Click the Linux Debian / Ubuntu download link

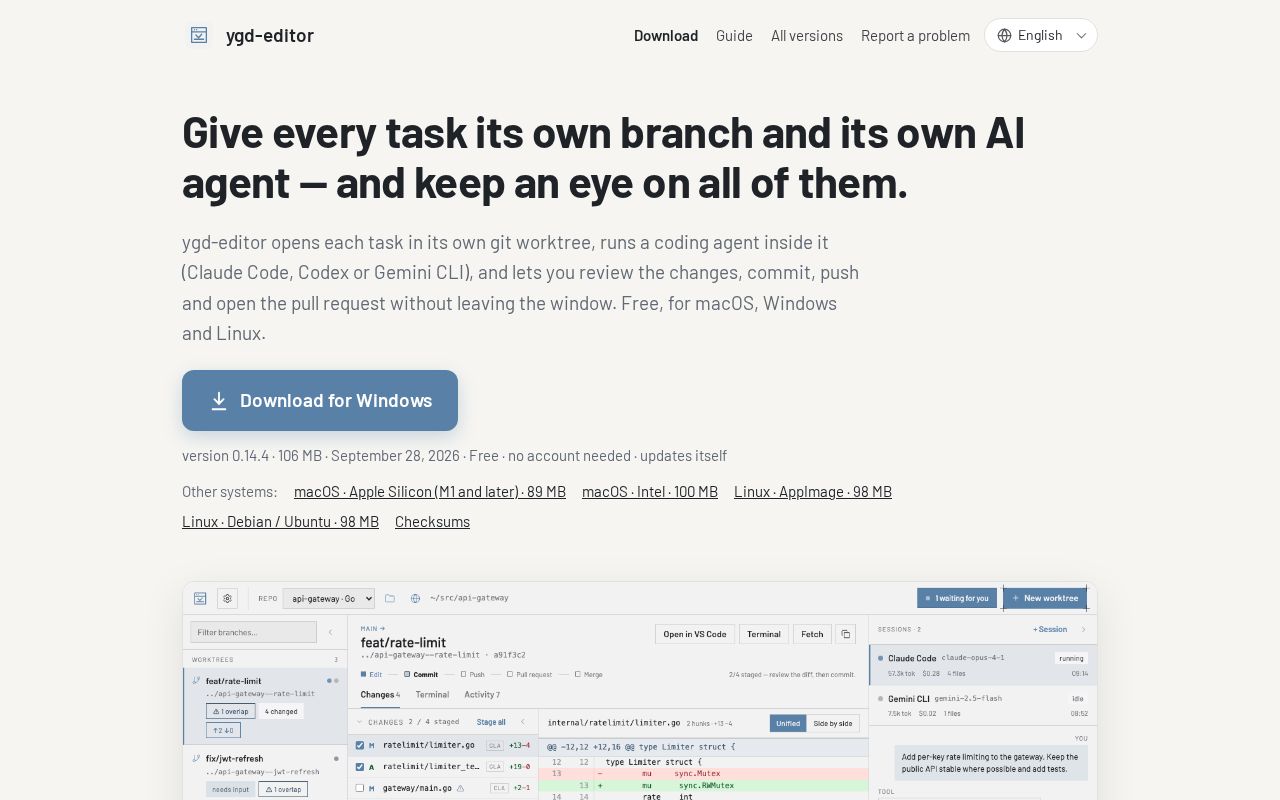[280, 521]
